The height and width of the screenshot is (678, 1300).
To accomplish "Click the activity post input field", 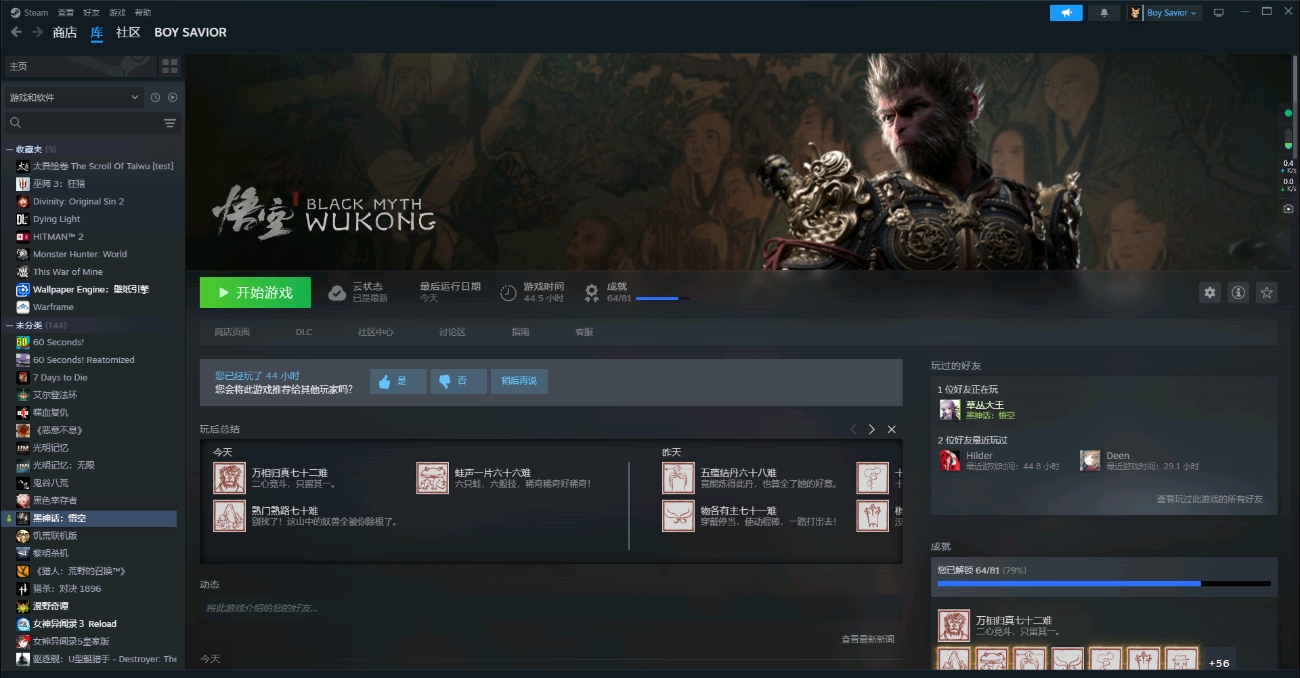I will point(550,608).
